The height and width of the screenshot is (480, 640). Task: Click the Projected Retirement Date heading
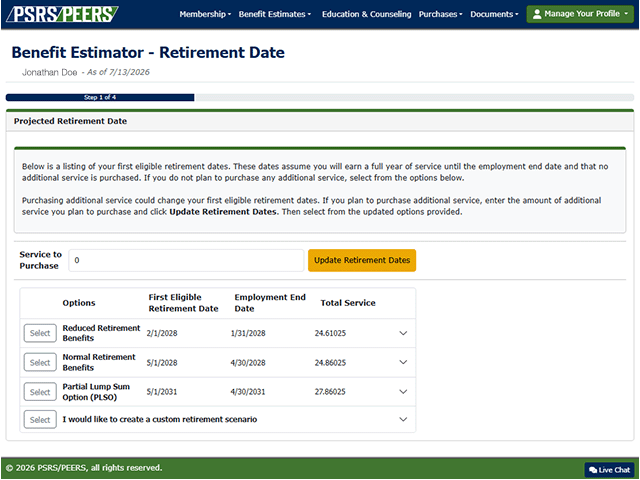[x=70, y=121]
